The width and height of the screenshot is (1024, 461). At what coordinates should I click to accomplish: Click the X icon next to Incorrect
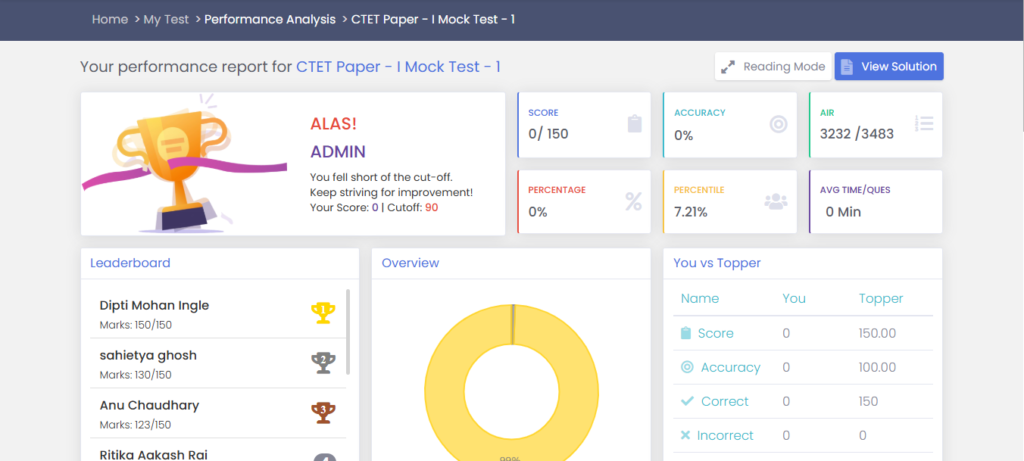(x=685, y=435)
